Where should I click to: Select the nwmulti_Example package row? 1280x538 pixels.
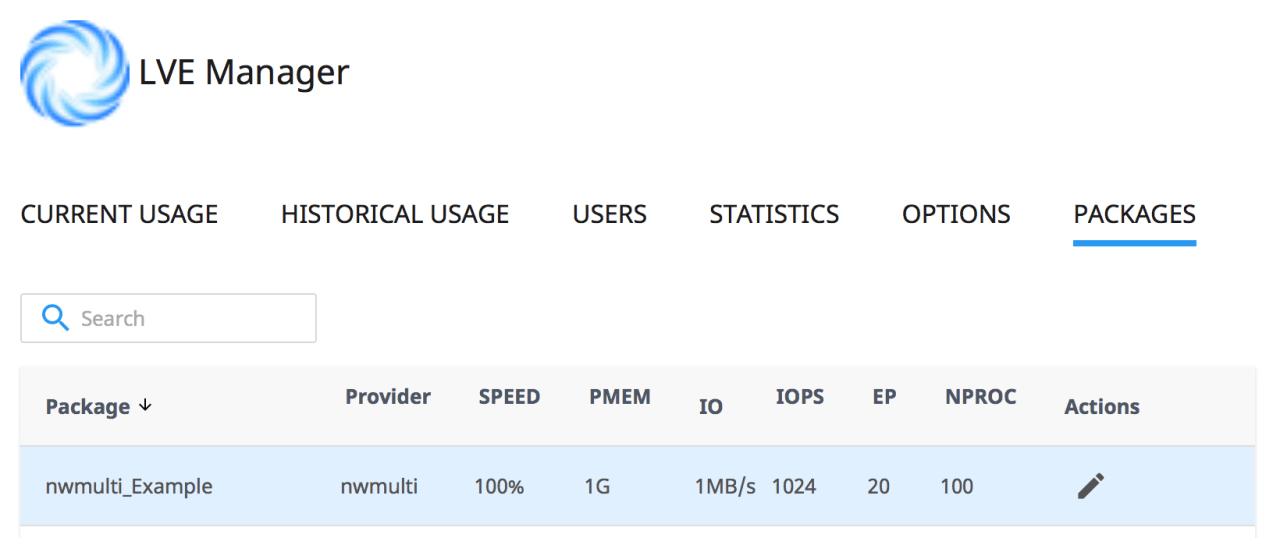pyautogui.click(x=637, y=486)
